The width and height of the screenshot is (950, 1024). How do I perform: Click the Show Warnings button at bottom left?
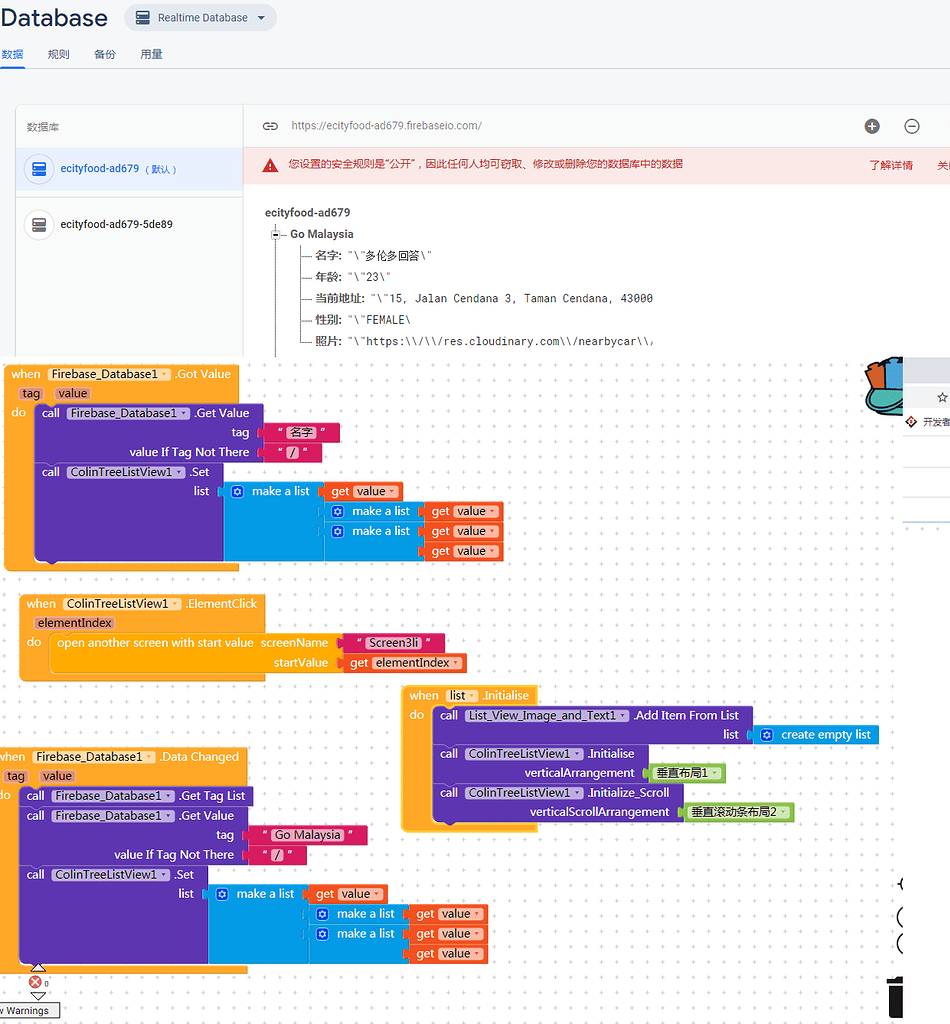[28, 1010]
